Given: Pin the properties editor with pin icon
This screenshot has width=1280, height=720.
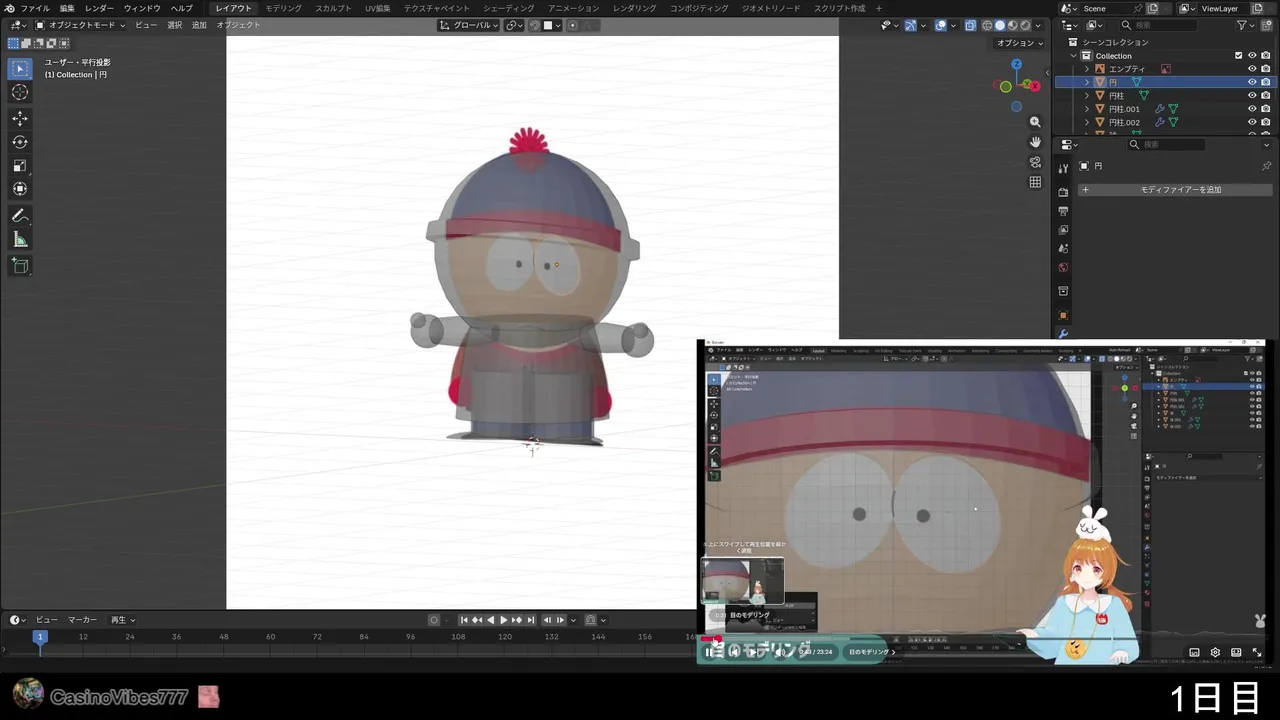Looking at the screenshot, I should click(1266, 166).
